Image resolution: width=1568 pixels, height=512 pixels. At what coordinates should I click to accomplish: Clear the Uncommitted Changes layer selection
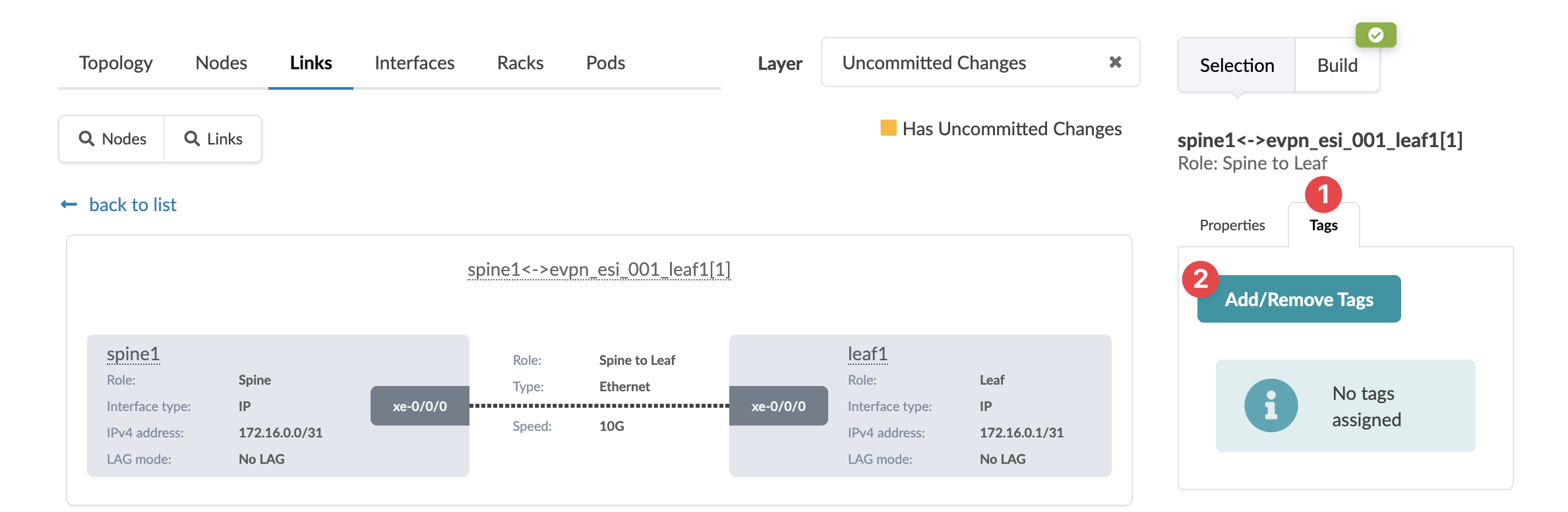[x=1115, y=62]
